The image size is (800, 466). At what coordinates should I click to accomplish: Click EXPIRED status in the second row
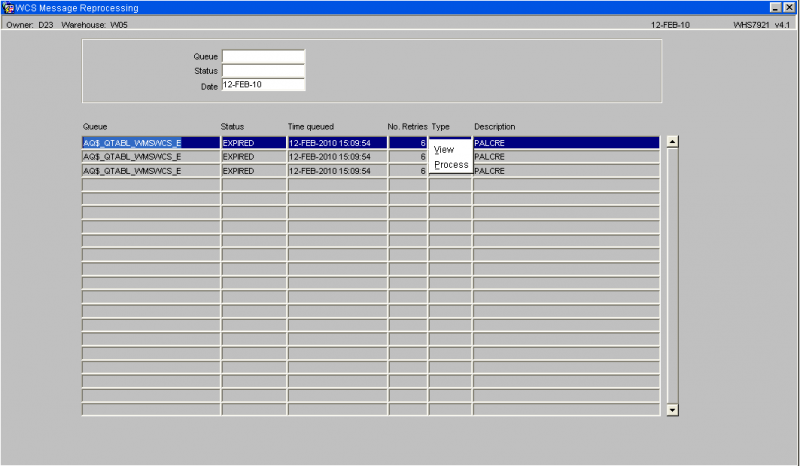[x=254, y=157]
